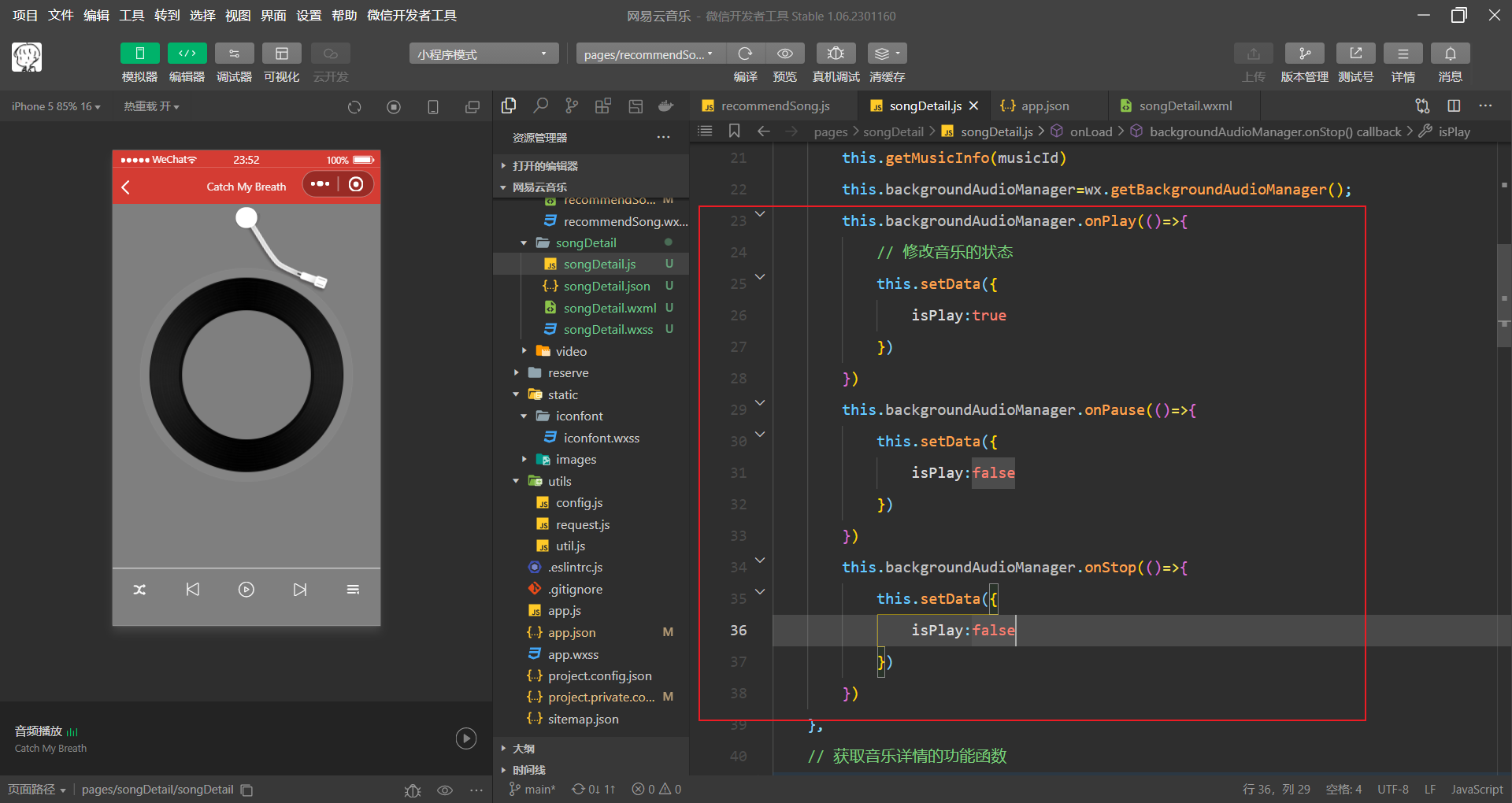Switch to recommendSong.js tab

pos(774,105)
